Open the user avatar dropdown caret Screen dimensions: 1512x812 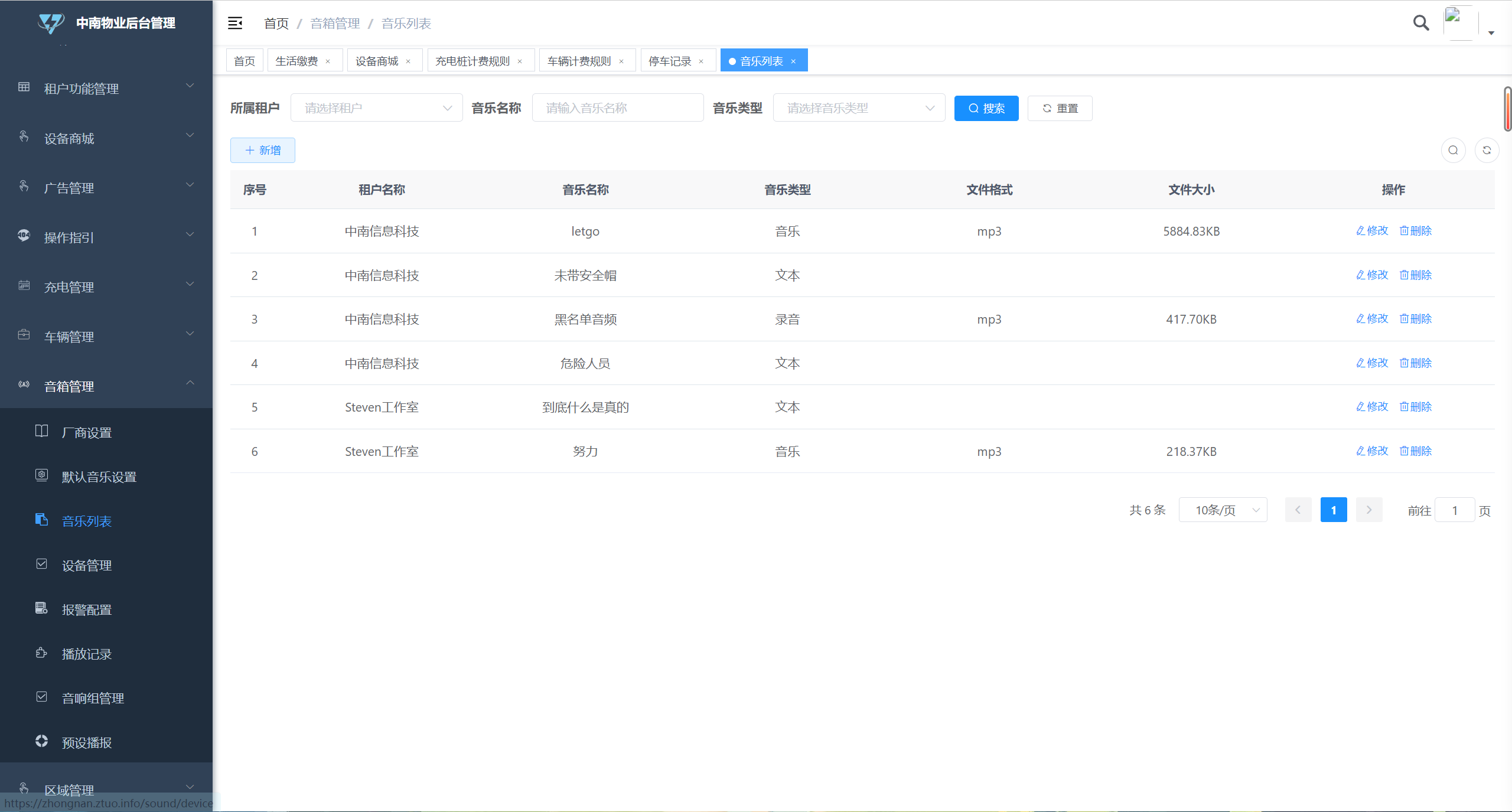click(x=1491, y=33)
